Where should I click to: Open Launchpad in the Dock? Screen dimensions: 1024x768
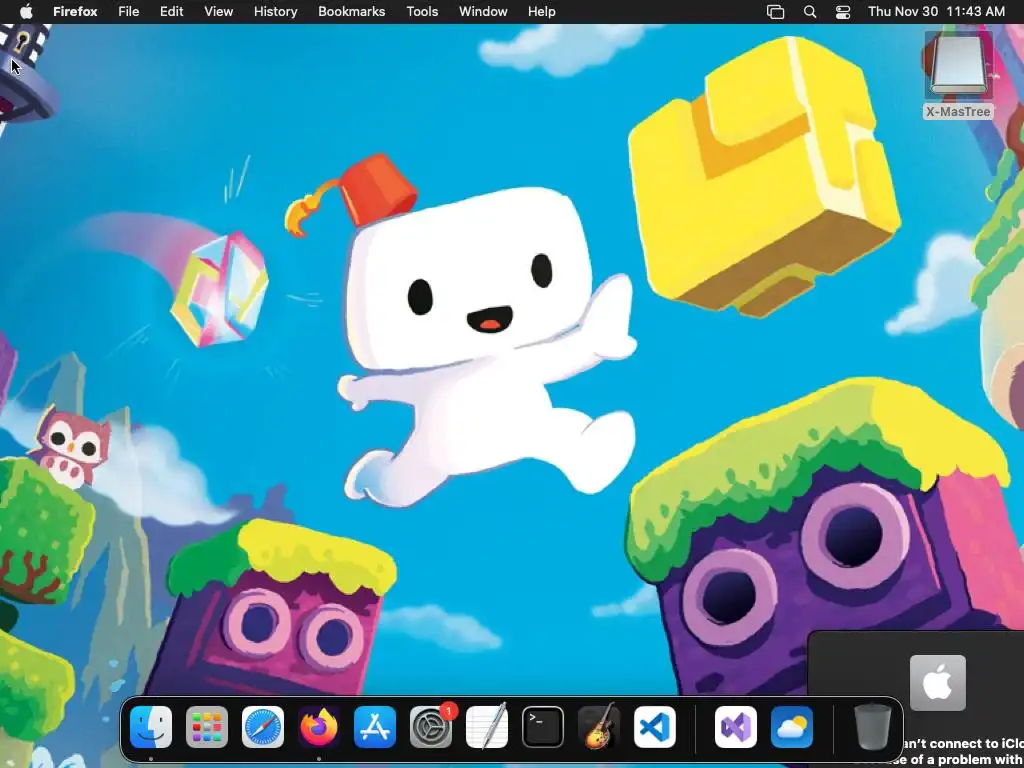coord(207,727)
